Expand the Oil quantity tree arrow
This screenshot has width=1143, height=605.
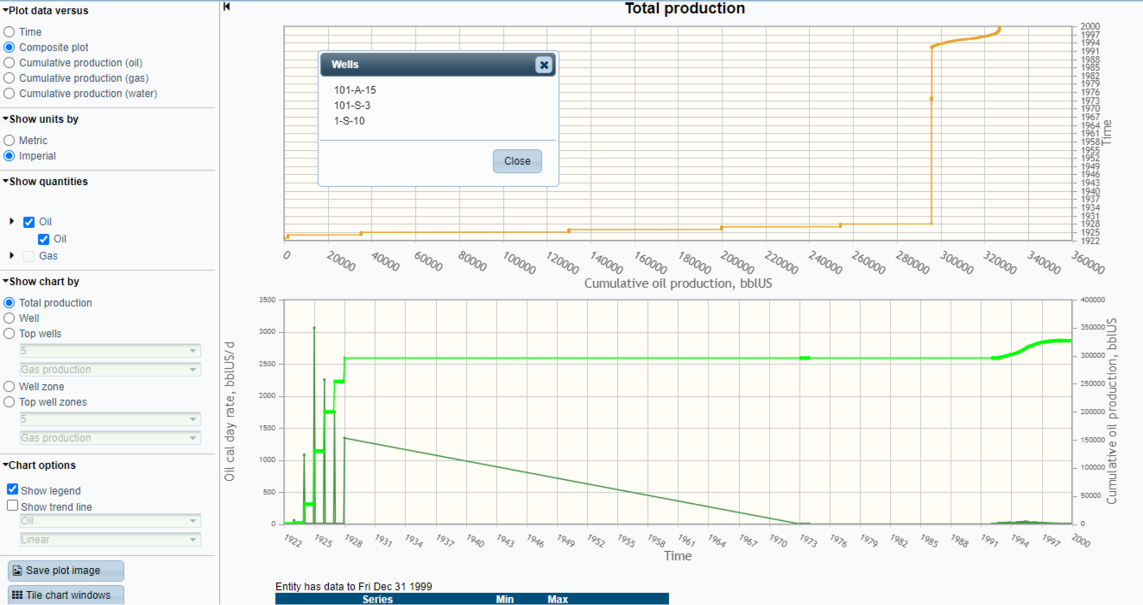point(12,222)
